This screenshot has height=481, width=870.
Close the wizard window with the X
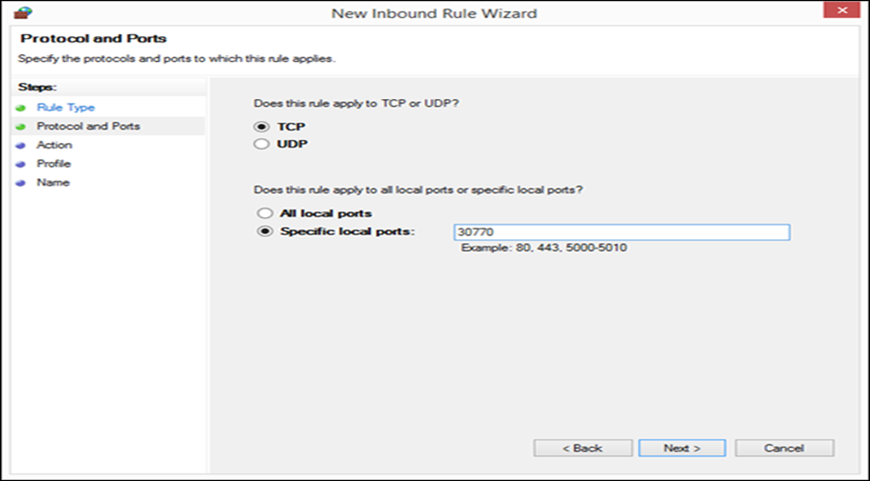coord(842,11)
